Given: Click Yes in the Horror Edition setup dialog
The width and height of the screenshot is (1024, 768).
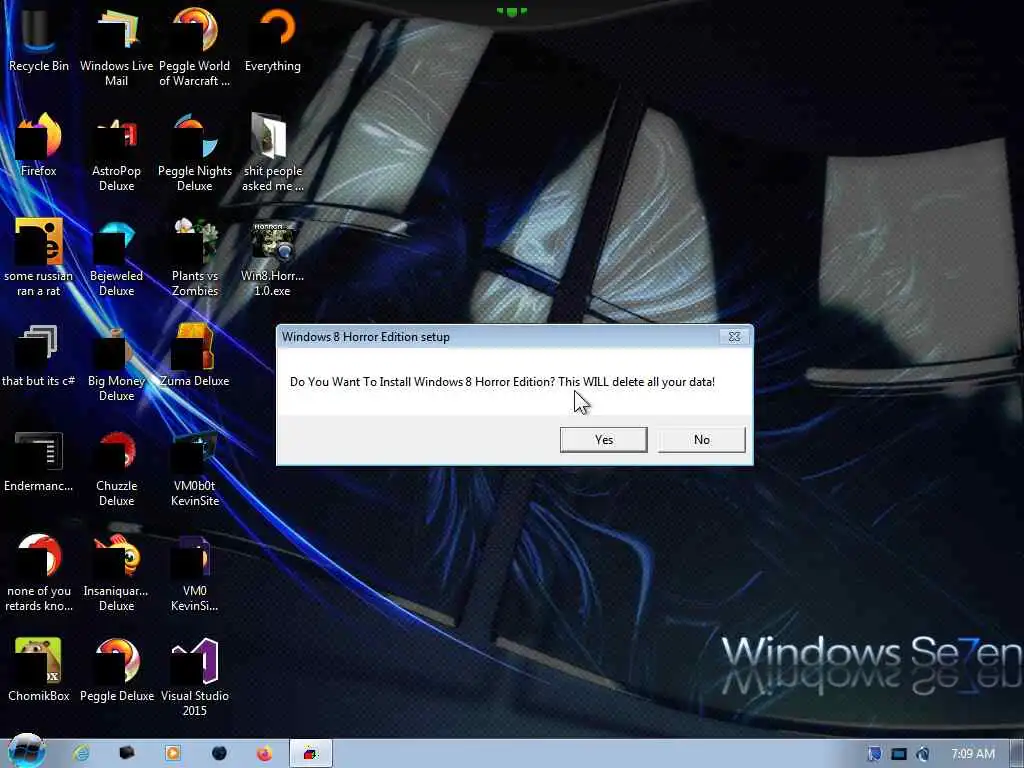Looking at the screenshot, I should tap(603, 440).
